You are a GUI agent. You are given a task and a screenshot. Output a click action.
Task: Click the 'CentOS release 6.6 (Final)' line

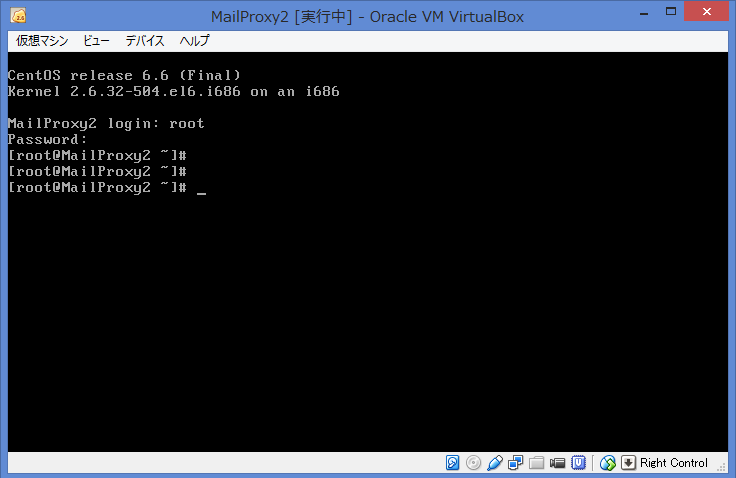pyautogui.click(x=124, y=75)
